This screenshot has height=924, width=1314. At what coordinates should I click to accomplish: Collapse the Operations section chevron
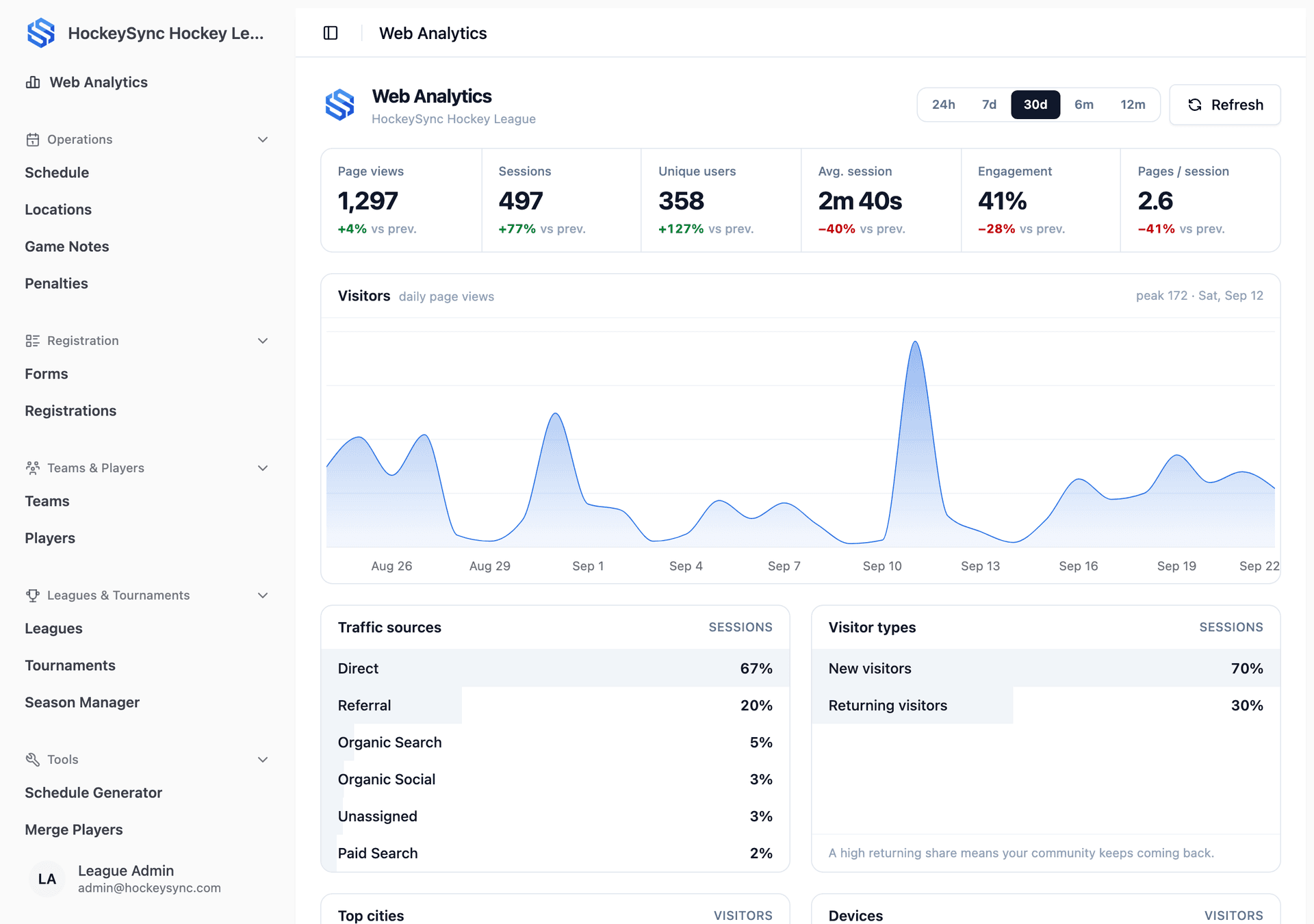coord(263,140)
